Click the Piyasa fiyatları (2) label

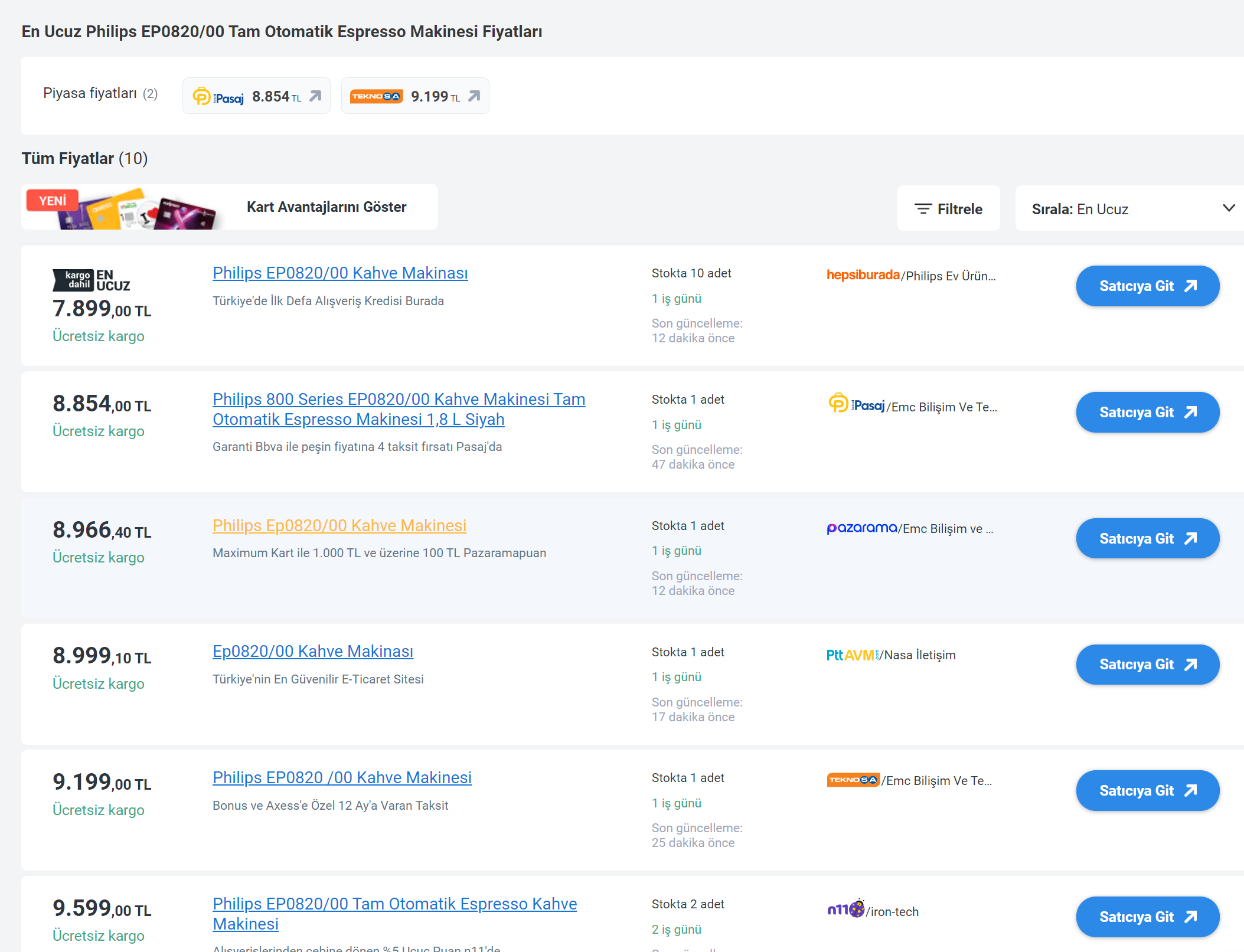tap(100, 93)
